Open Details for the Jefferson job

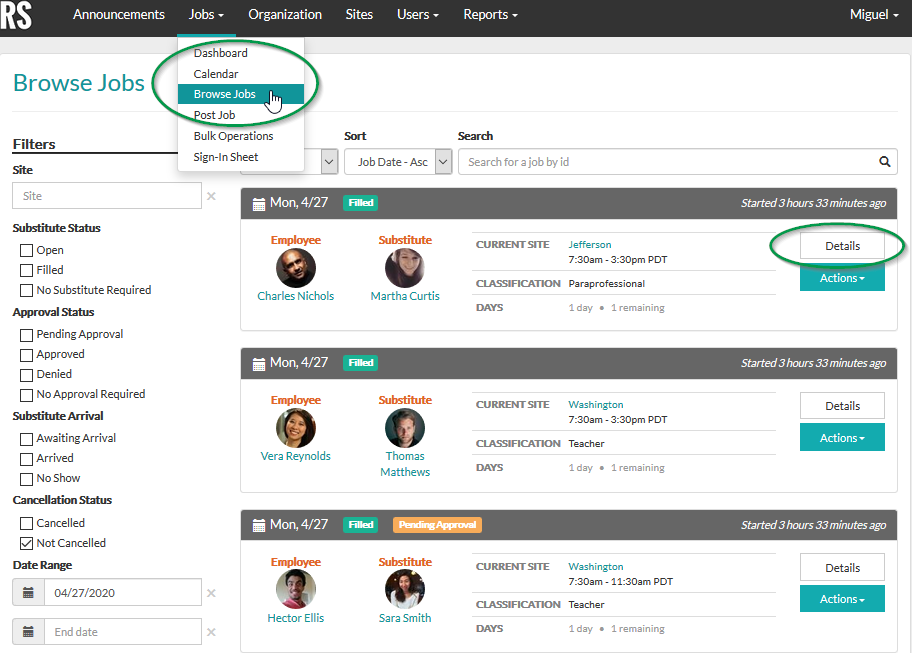click(x=842, y=246)
